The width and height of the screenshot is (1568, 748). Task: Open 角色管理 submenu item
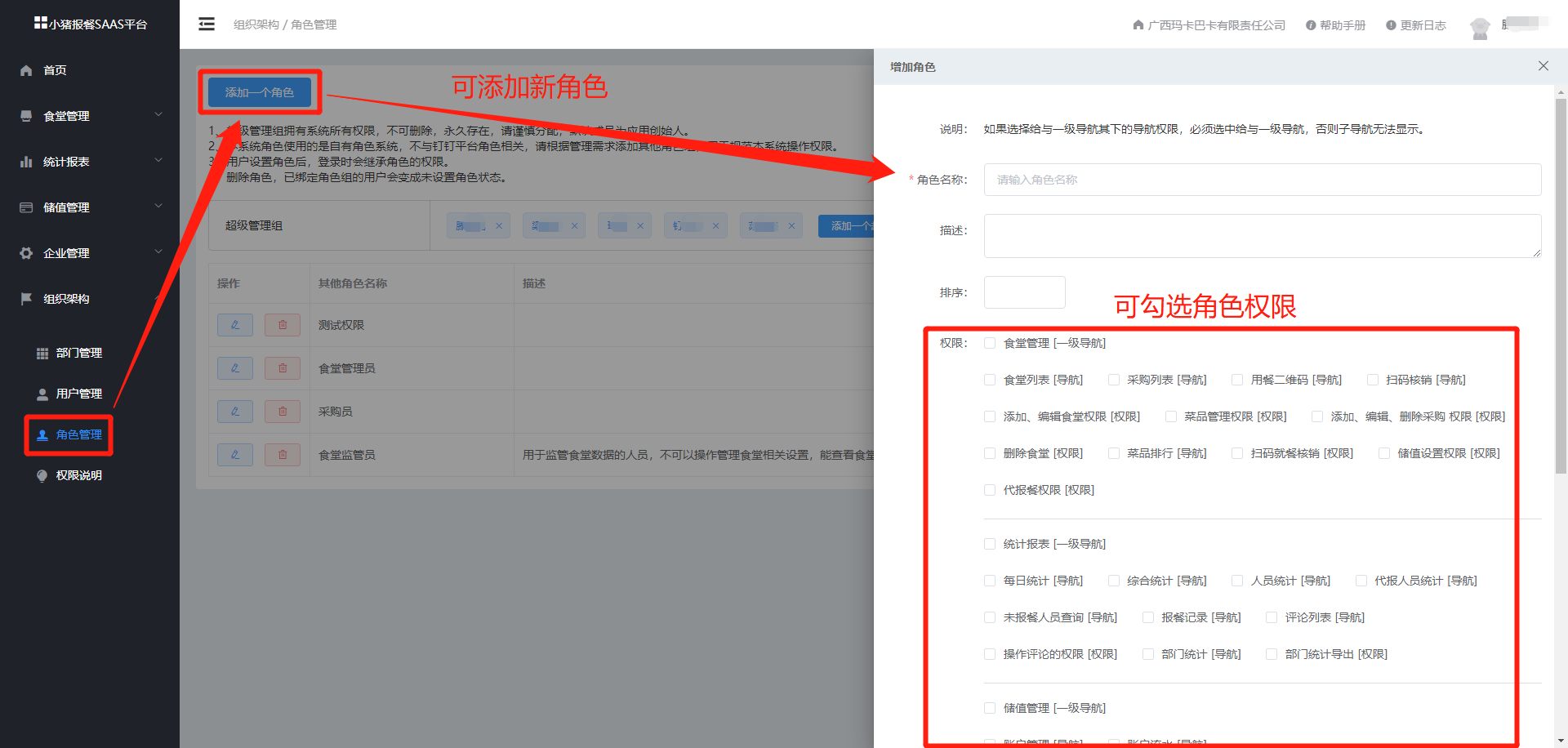(x=79, y=434)
